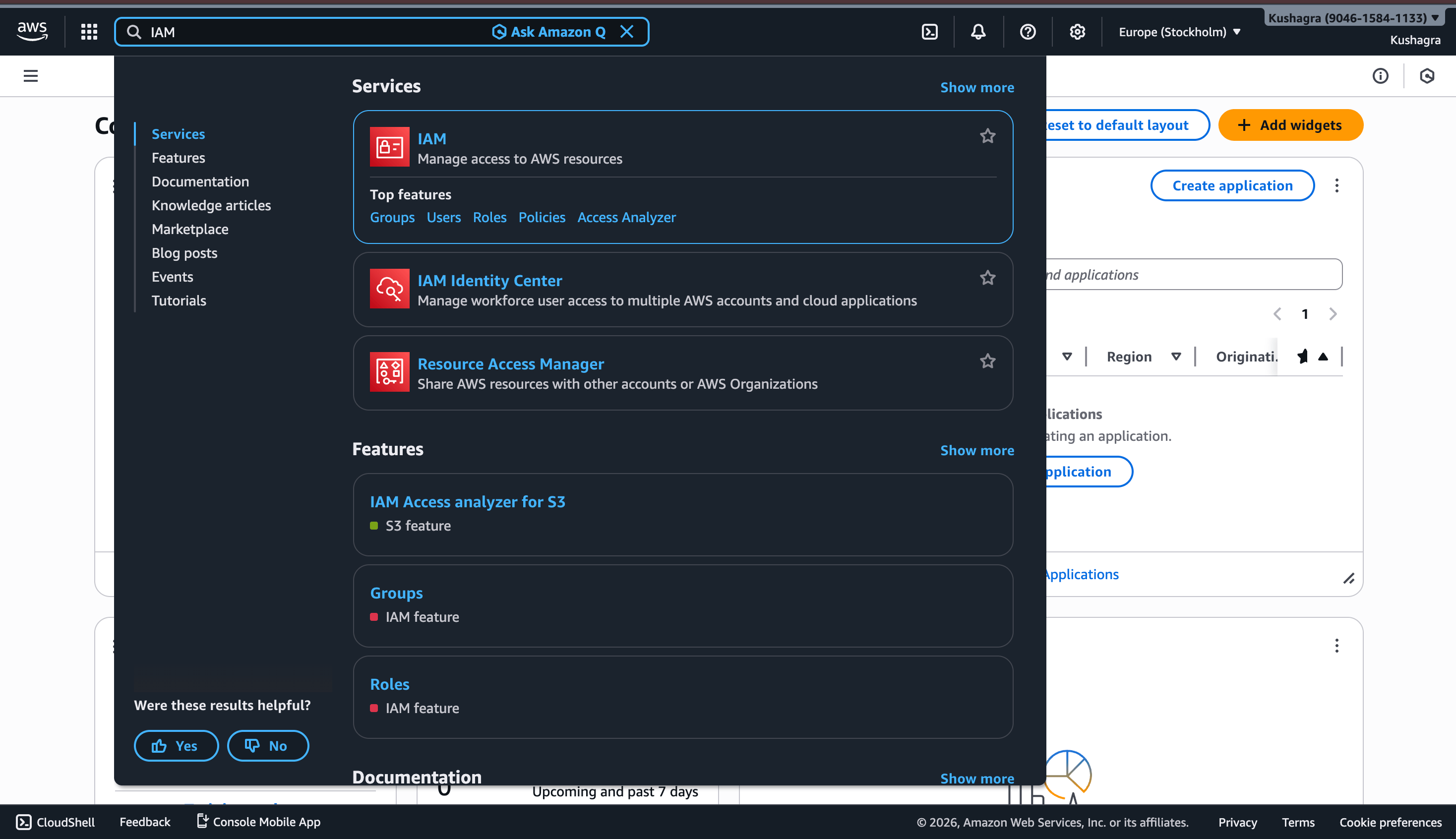Click the IAM Identity Center icon
Screen dimensions: 1456x839
point(389,288)
